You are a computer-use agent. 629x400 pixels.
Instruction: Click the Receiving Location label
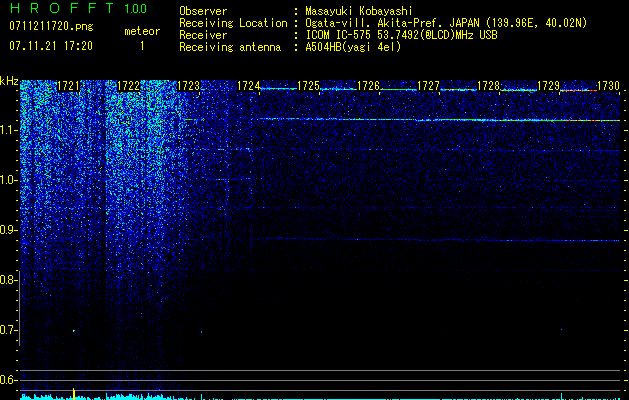[233, 23]
